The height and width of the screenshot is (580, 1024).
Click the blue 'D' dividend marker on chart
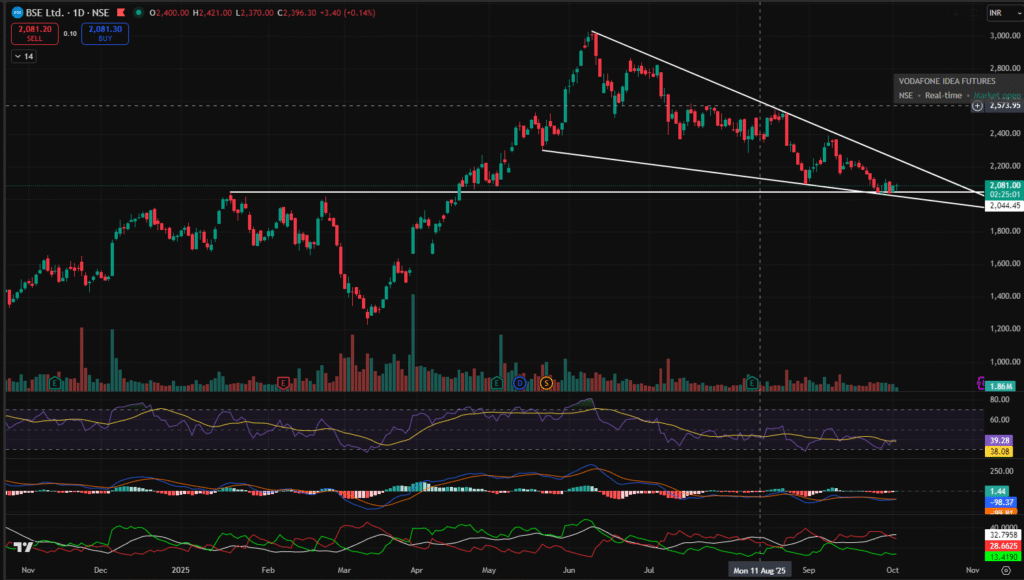(x=520, y=383)
